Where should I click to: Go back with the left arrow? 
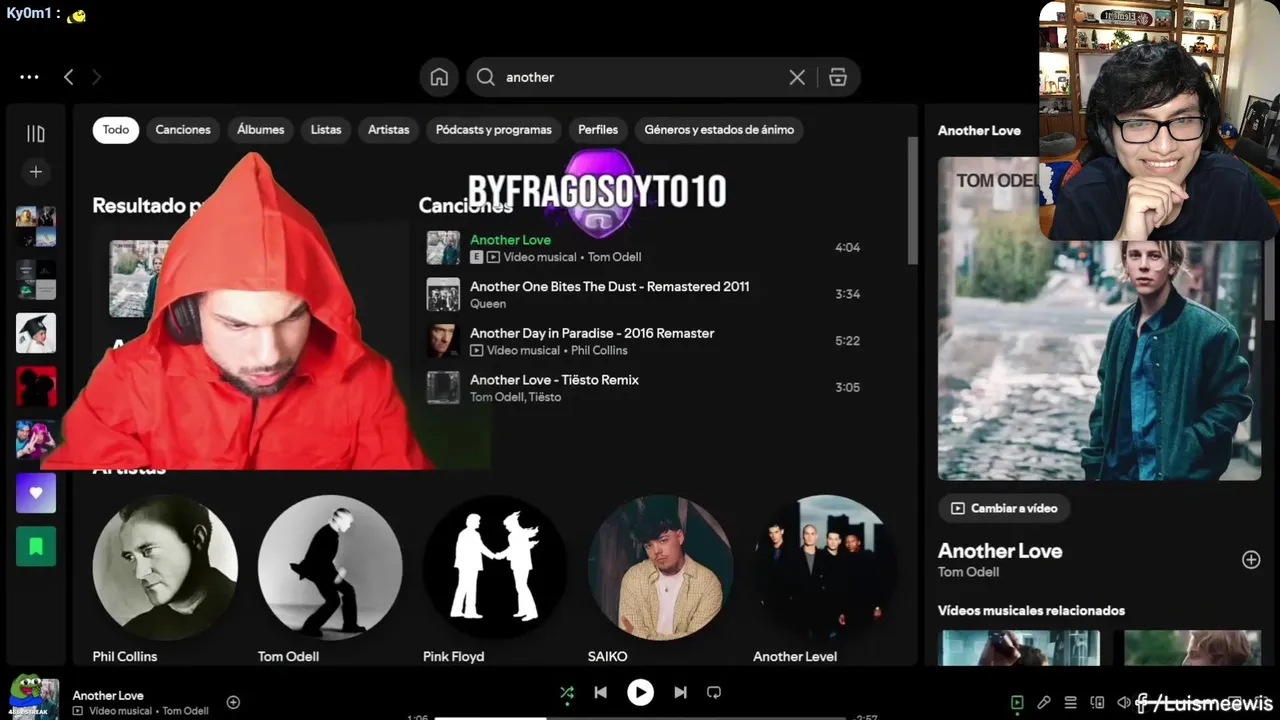tap(68, 77)
